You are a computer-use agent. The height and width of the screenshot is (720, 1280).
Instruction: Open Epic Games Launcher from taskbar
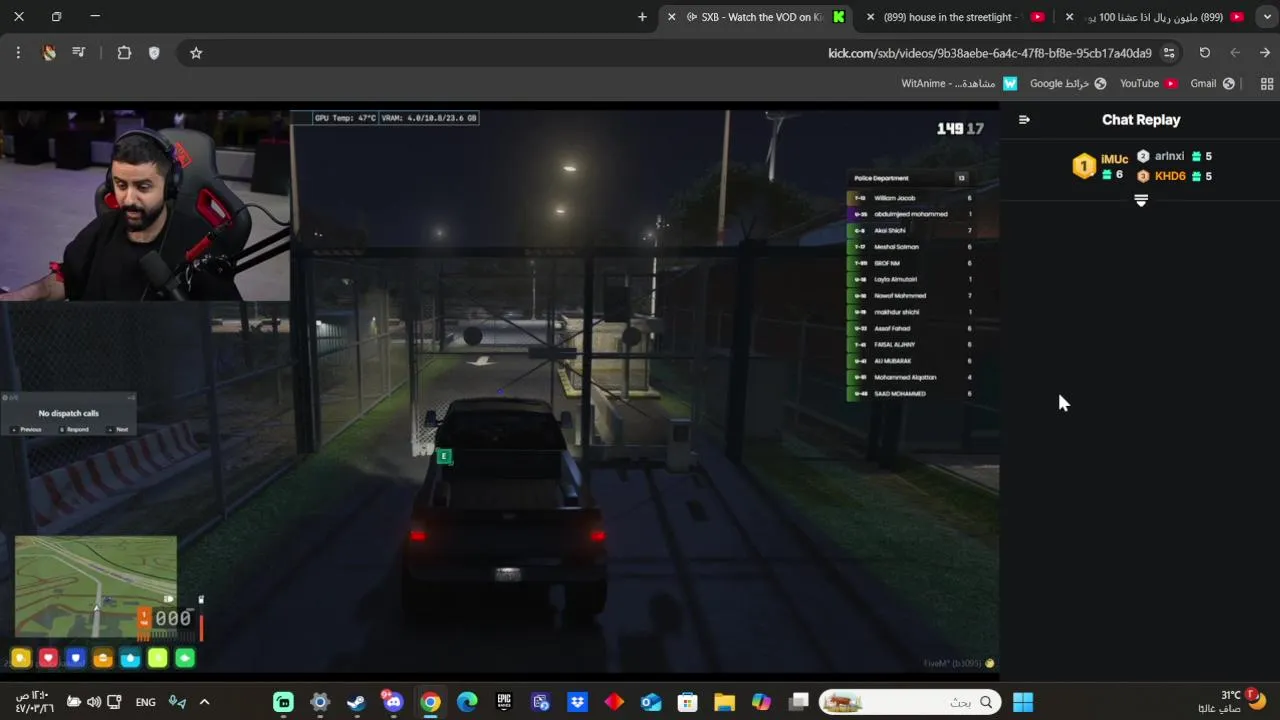504,702
